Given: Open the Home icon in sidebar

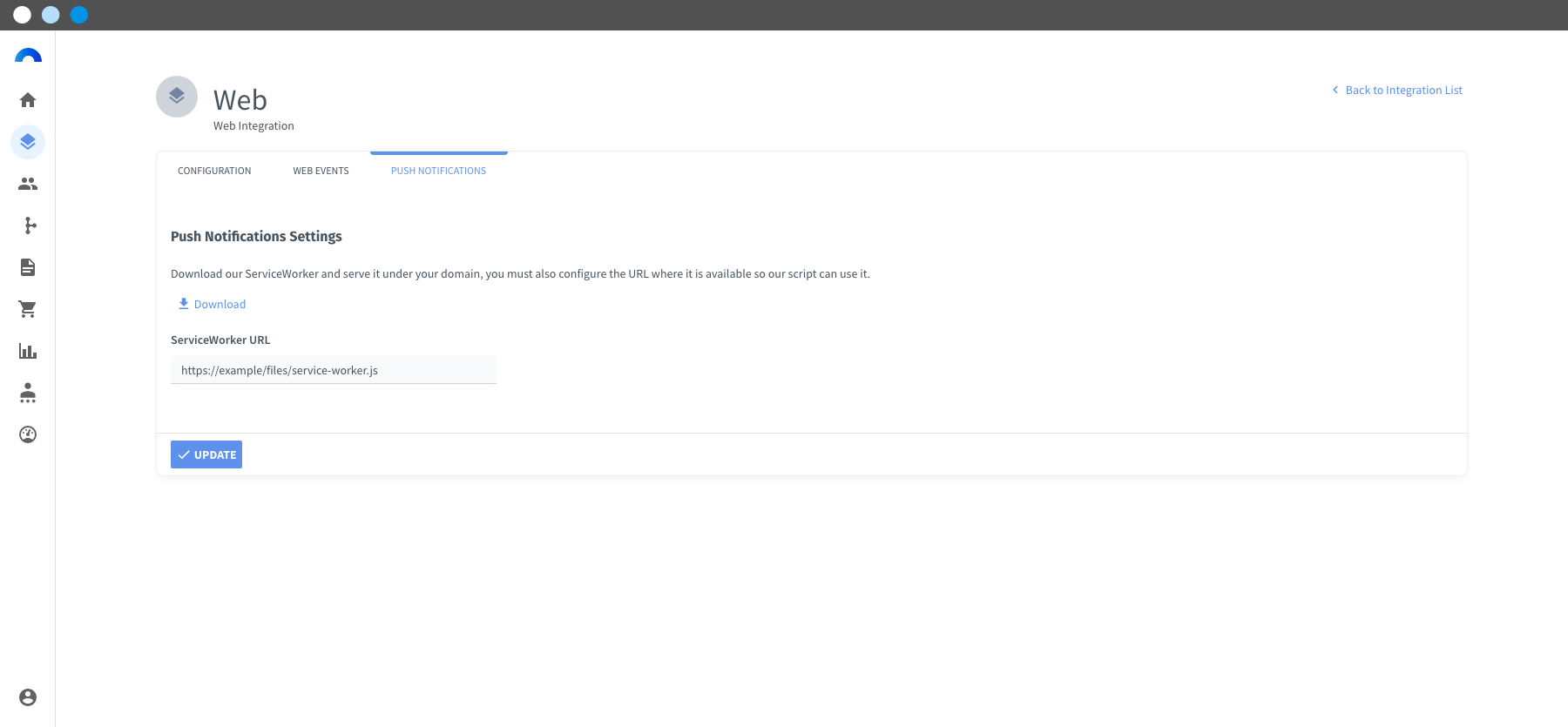Looking at the screenshot, I should pyautogui.click(x=28, y=100).
